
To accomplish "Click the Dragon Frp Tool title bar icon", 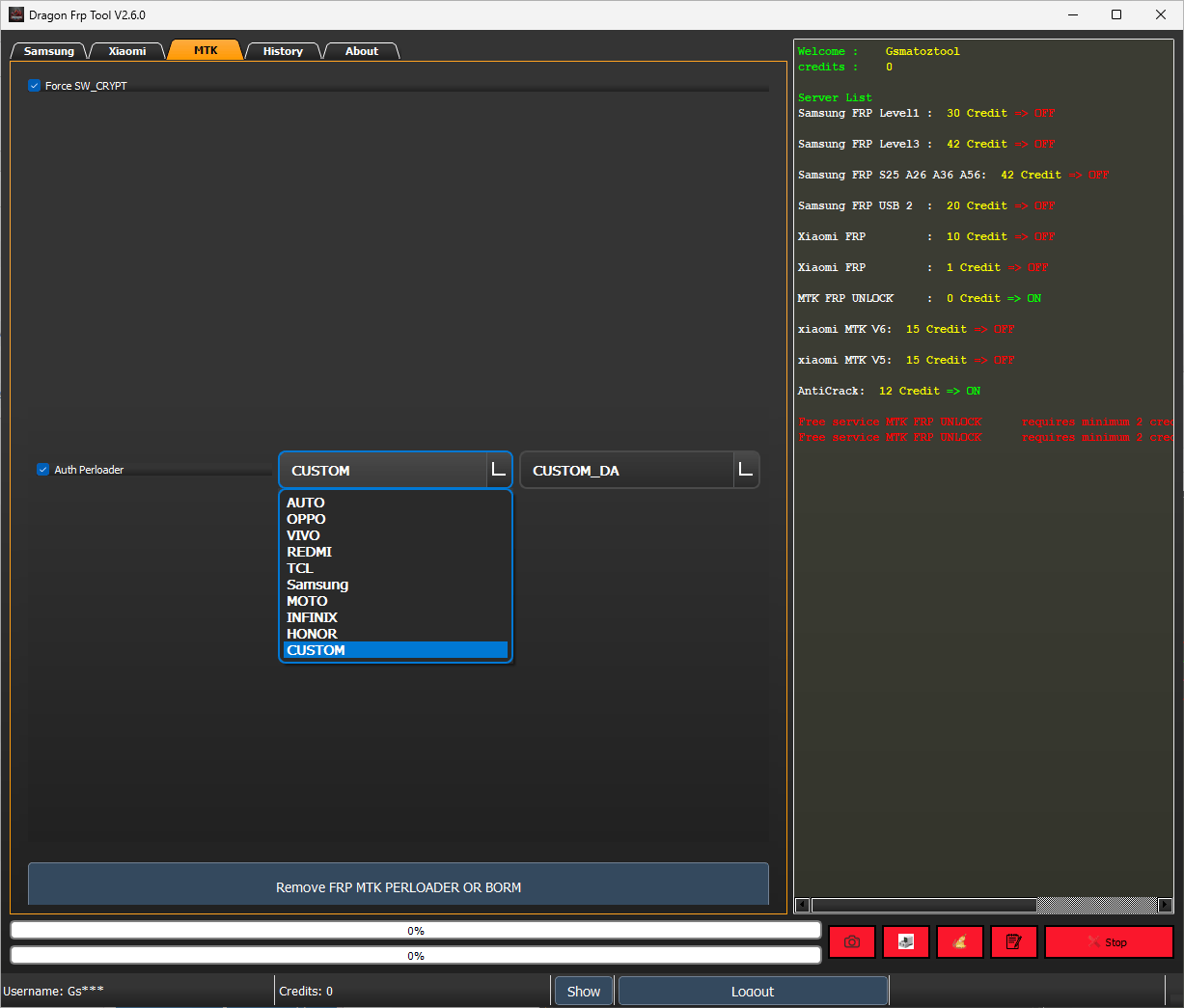I will pos(14,14).
